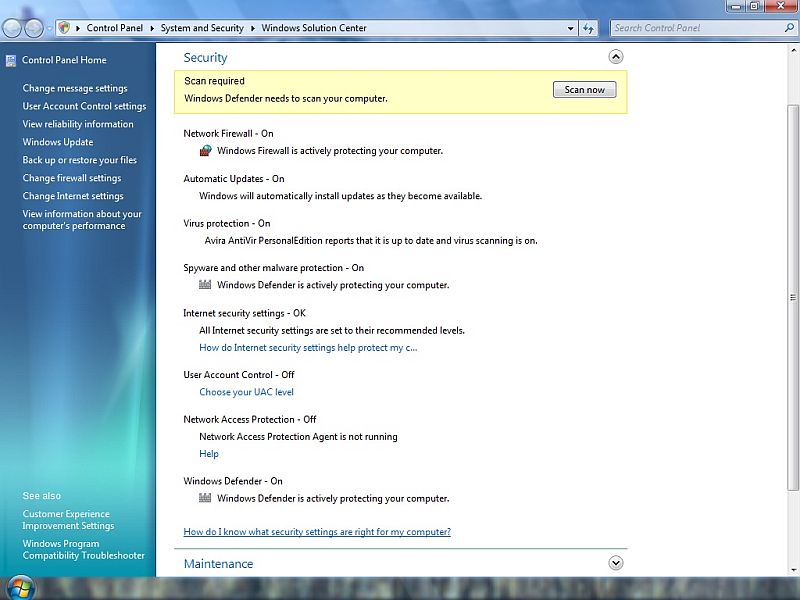Image resolution: width=800 pixels, height=600 pixels.
Task: Select Windows Solution Center breadcrumb
Action: point(314,28)
